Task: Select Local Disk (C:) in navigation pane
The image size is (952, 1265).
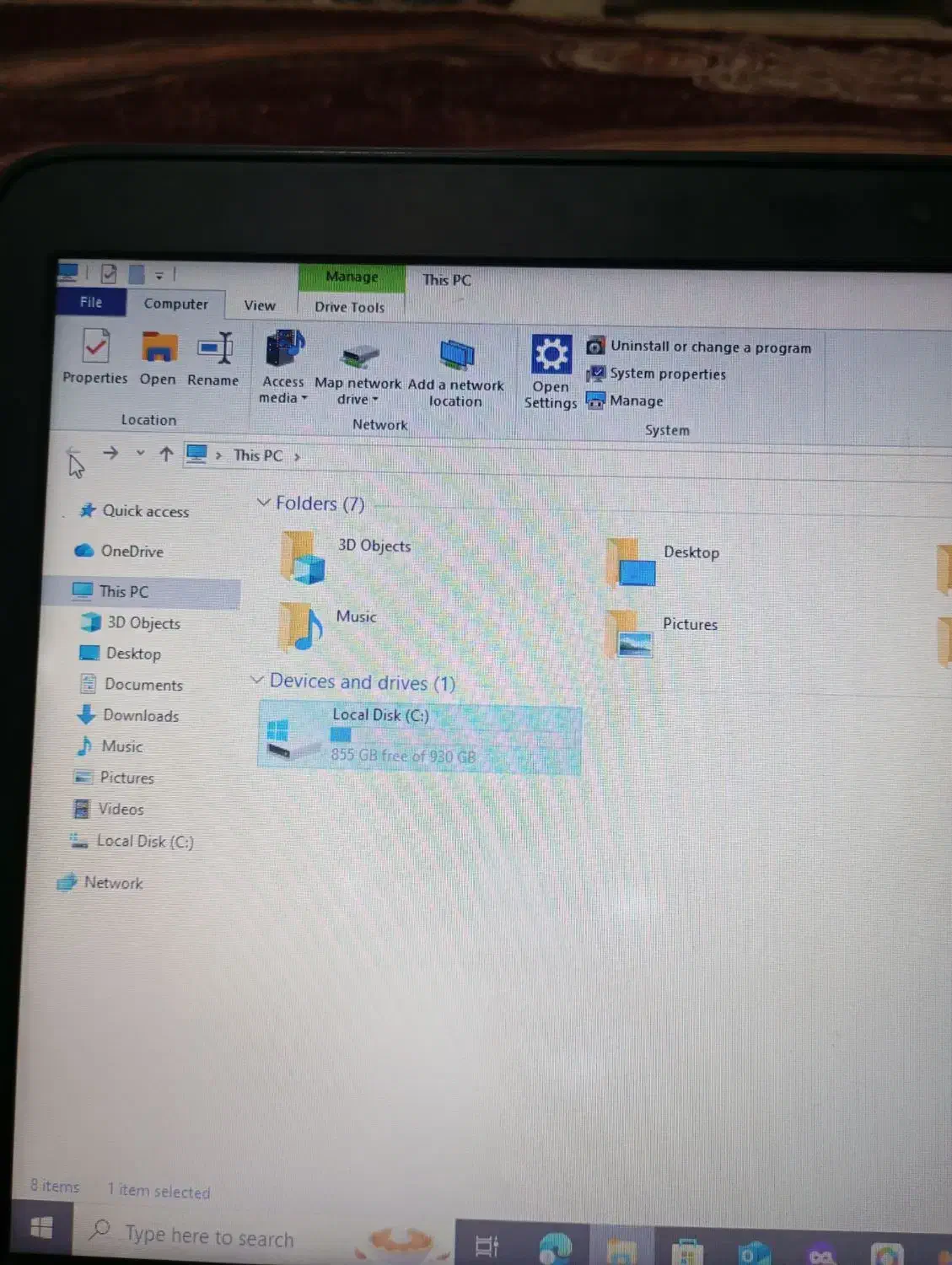Action: click(132, 841)
